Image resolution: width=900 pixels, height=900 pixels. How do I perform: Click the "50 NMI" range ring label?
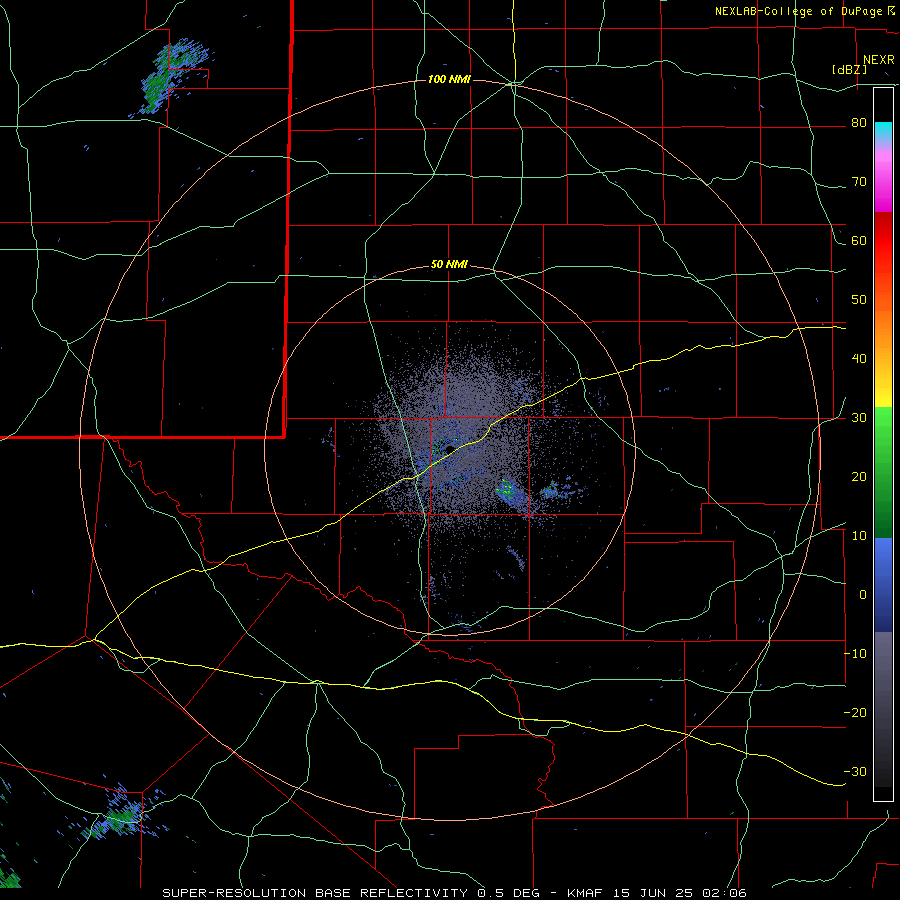[x=449, y=265]
